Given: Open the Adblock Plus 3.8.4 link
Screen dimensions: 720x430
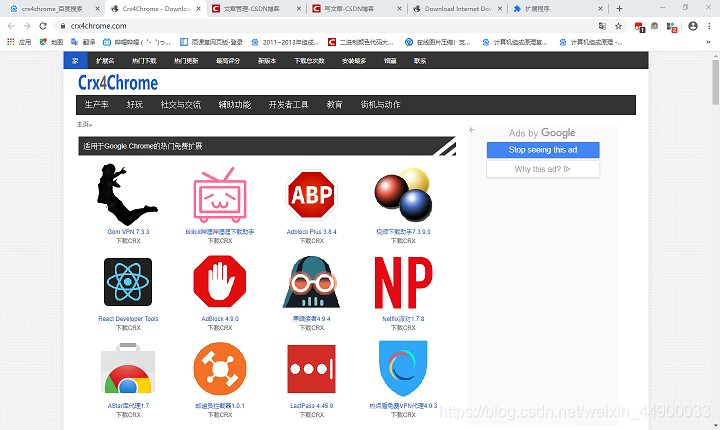Looking at the screenshot, I should 311,232.
